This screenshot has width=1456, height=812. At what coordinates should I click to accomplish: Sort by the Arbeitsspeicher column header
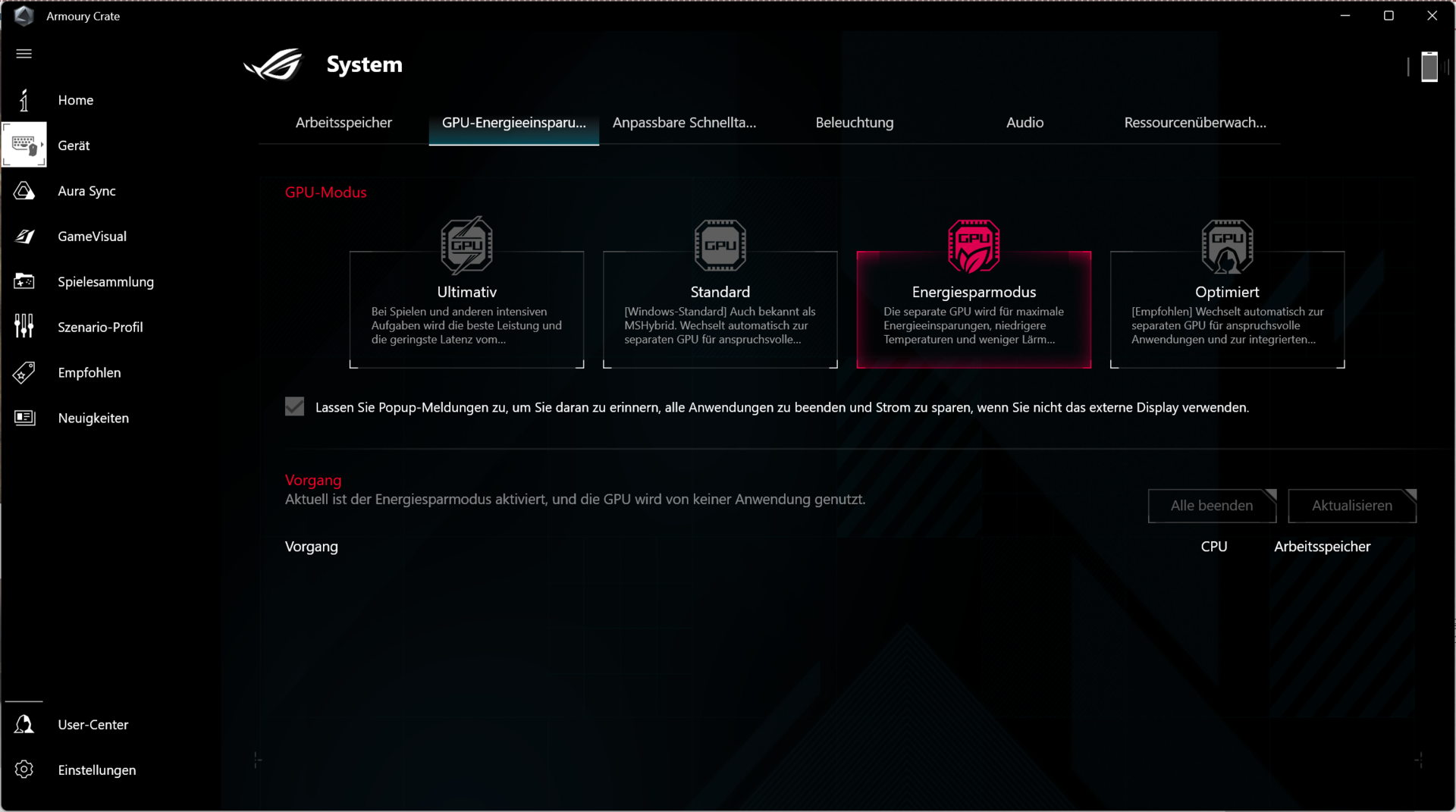point(1323,547)
